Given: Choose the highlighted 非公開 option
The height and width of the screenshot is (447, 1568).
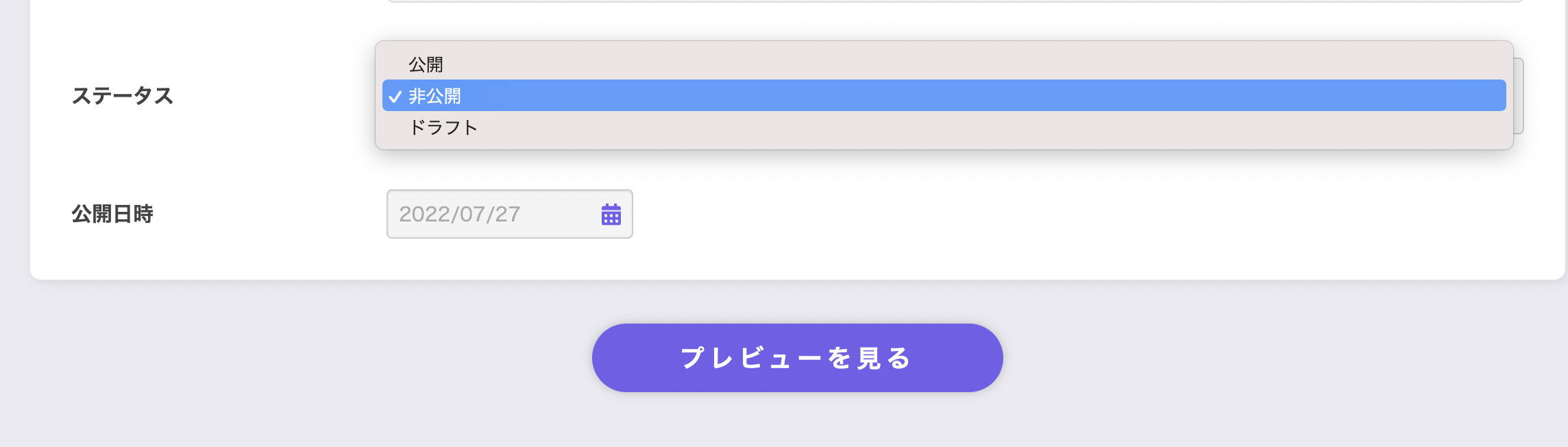Looking at the screenshot, I should point(944,95).
